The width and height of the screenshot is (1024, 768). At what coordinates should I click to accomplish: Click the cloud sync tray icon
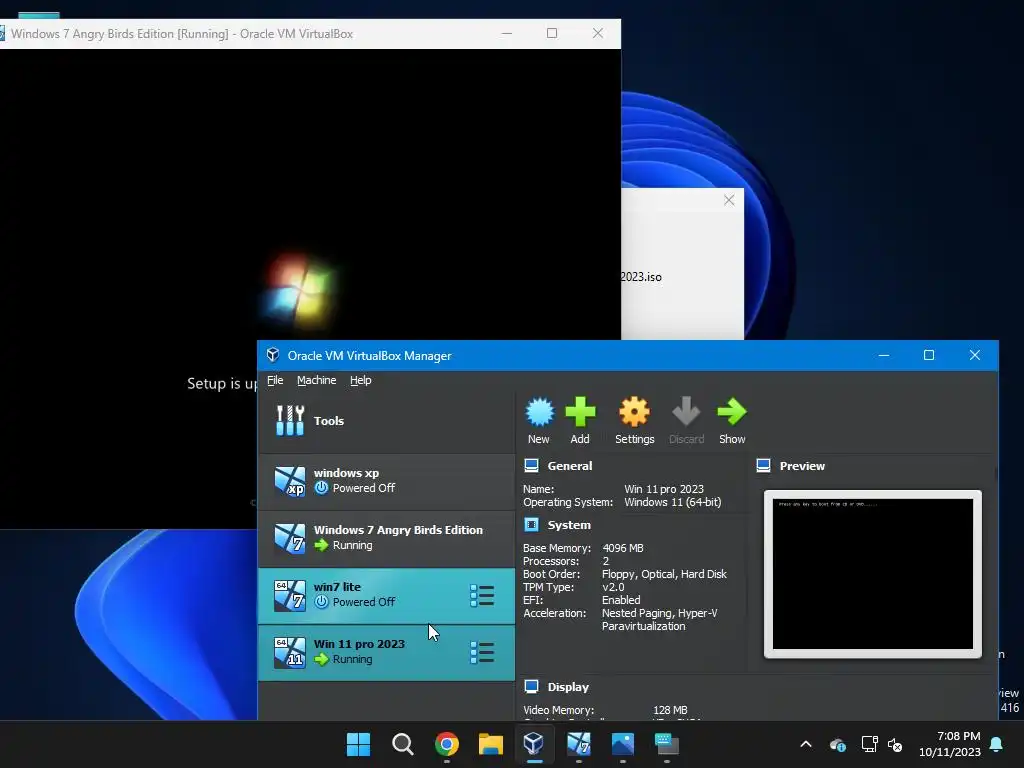[x=838, y=744]
